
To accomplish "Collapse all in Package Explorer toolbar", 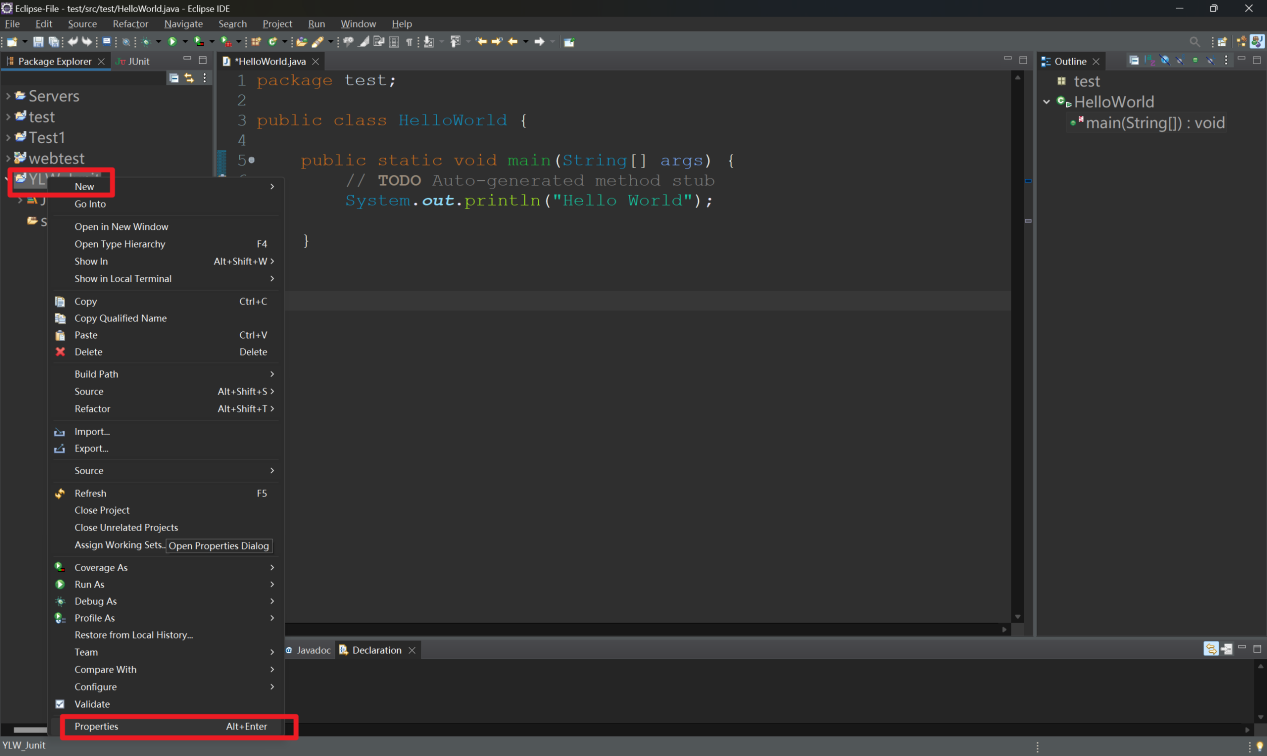I will coord(174,77).
